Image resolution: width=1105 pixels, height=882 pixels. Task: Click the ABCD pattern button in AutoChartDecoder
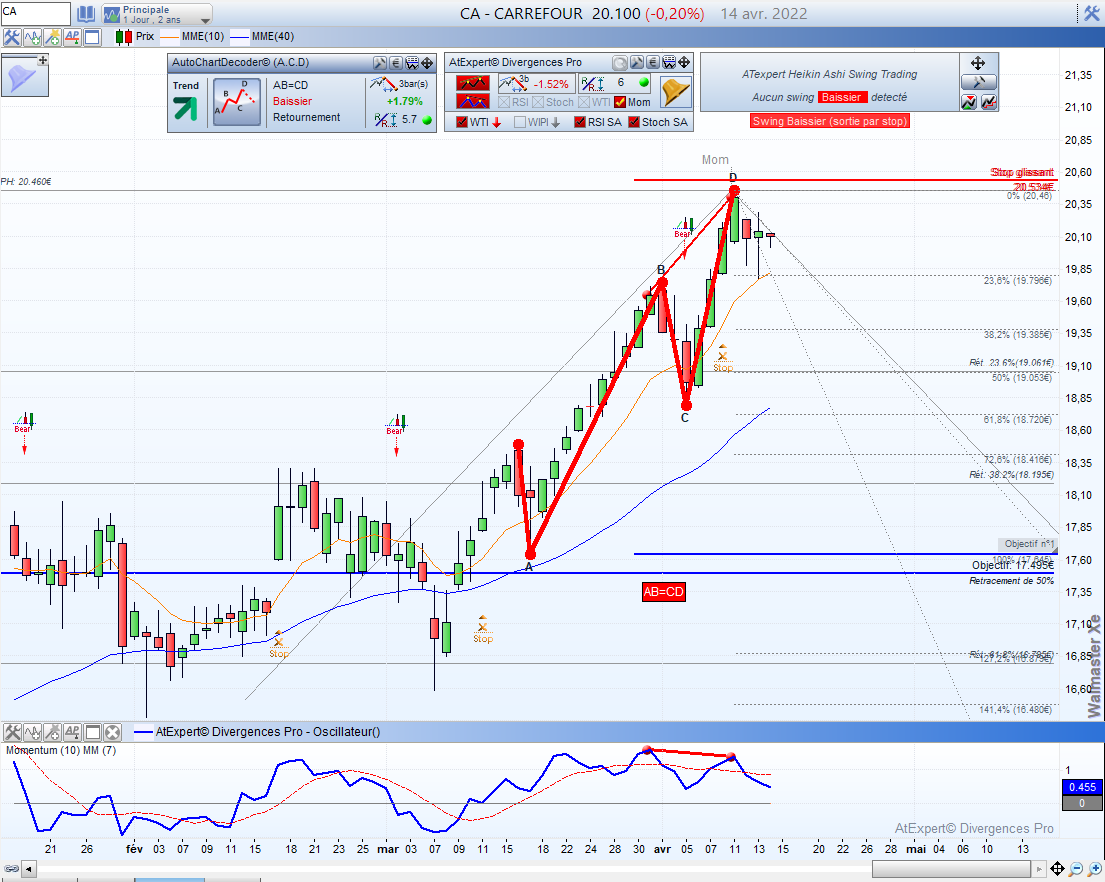click(x=237, y=102)
